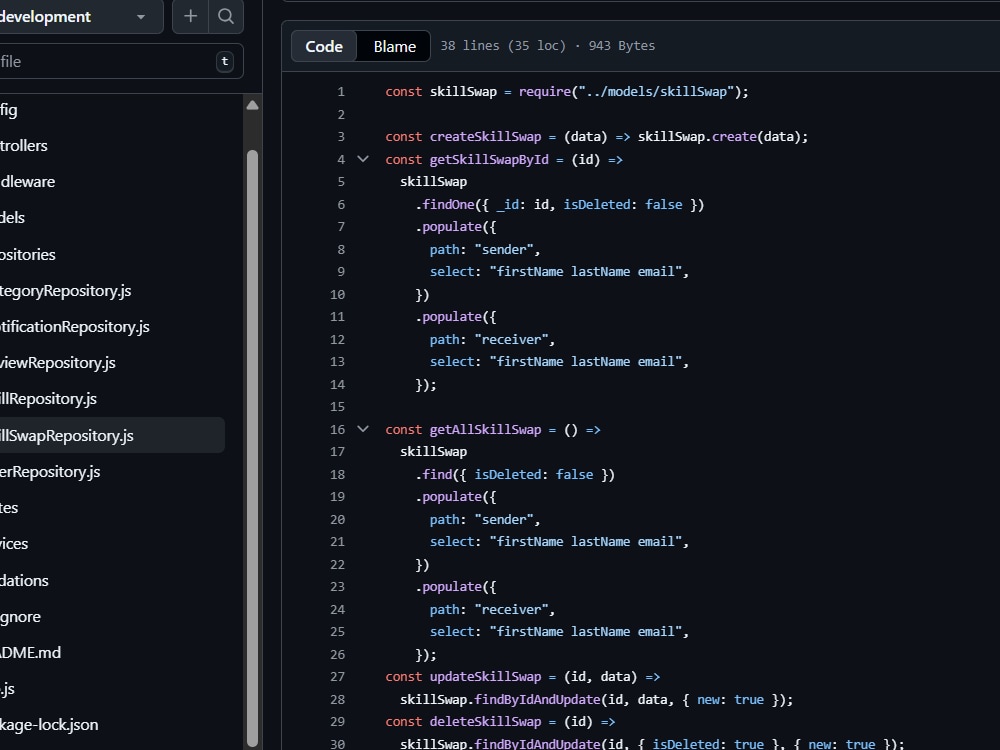This screenshot has height=750, width=1000.
Task: Switch to the Code tab
Action: pyautogui.click(x=324, y=46)
